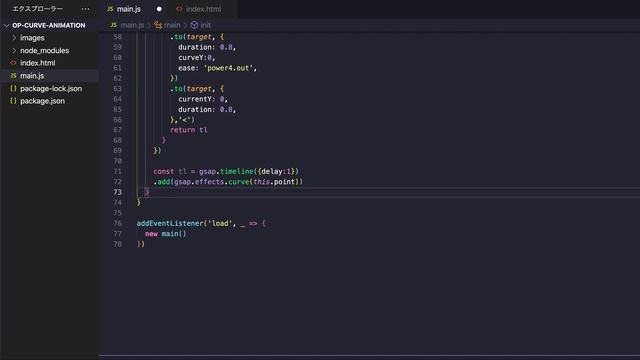Switch to the main.js editor tab
This screenshot has width=640, height=360.
point(129,9)
